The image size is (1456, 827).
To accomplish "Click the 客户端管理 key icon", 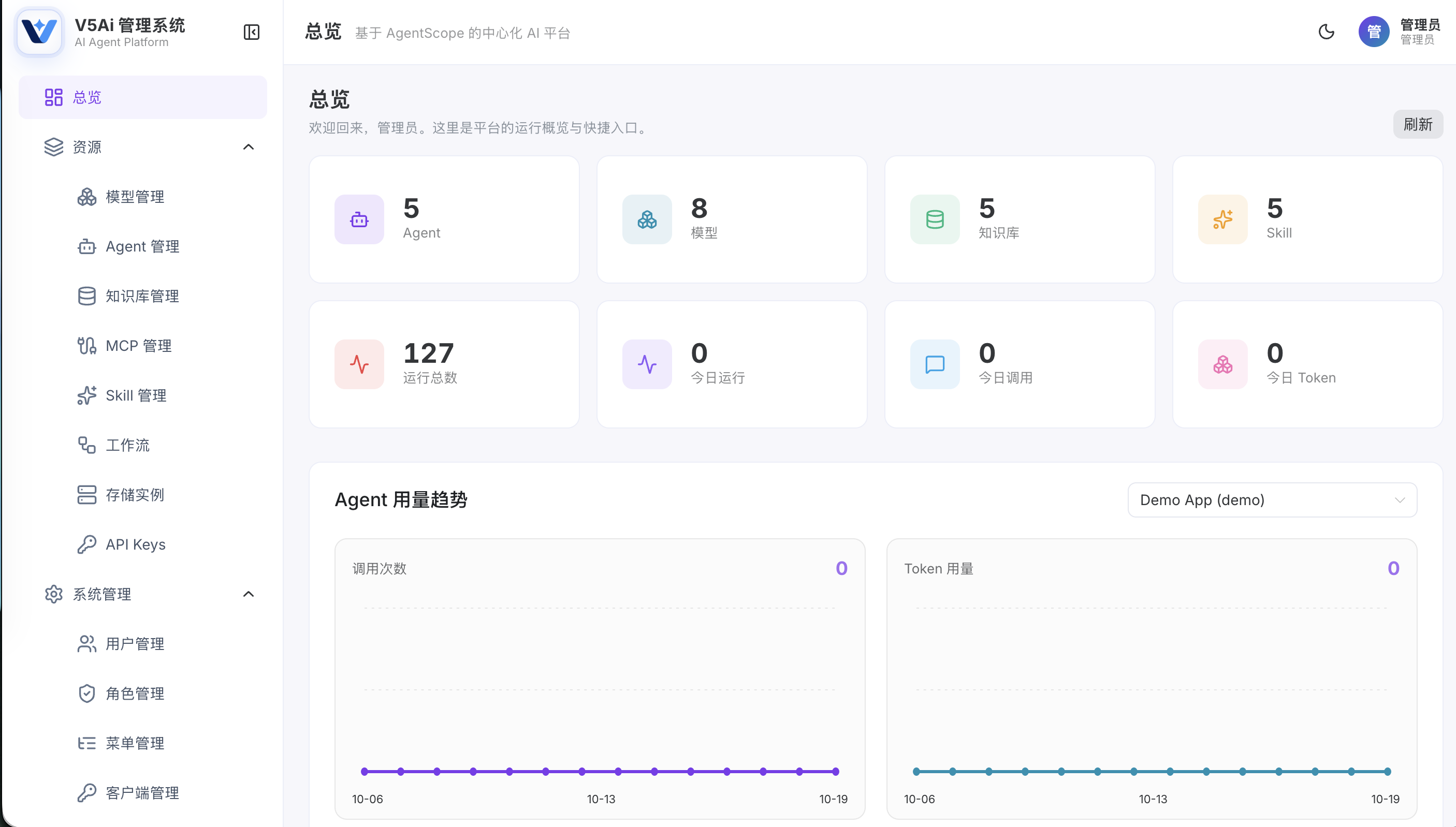I will pyautogui.click(x=87, y=793).
